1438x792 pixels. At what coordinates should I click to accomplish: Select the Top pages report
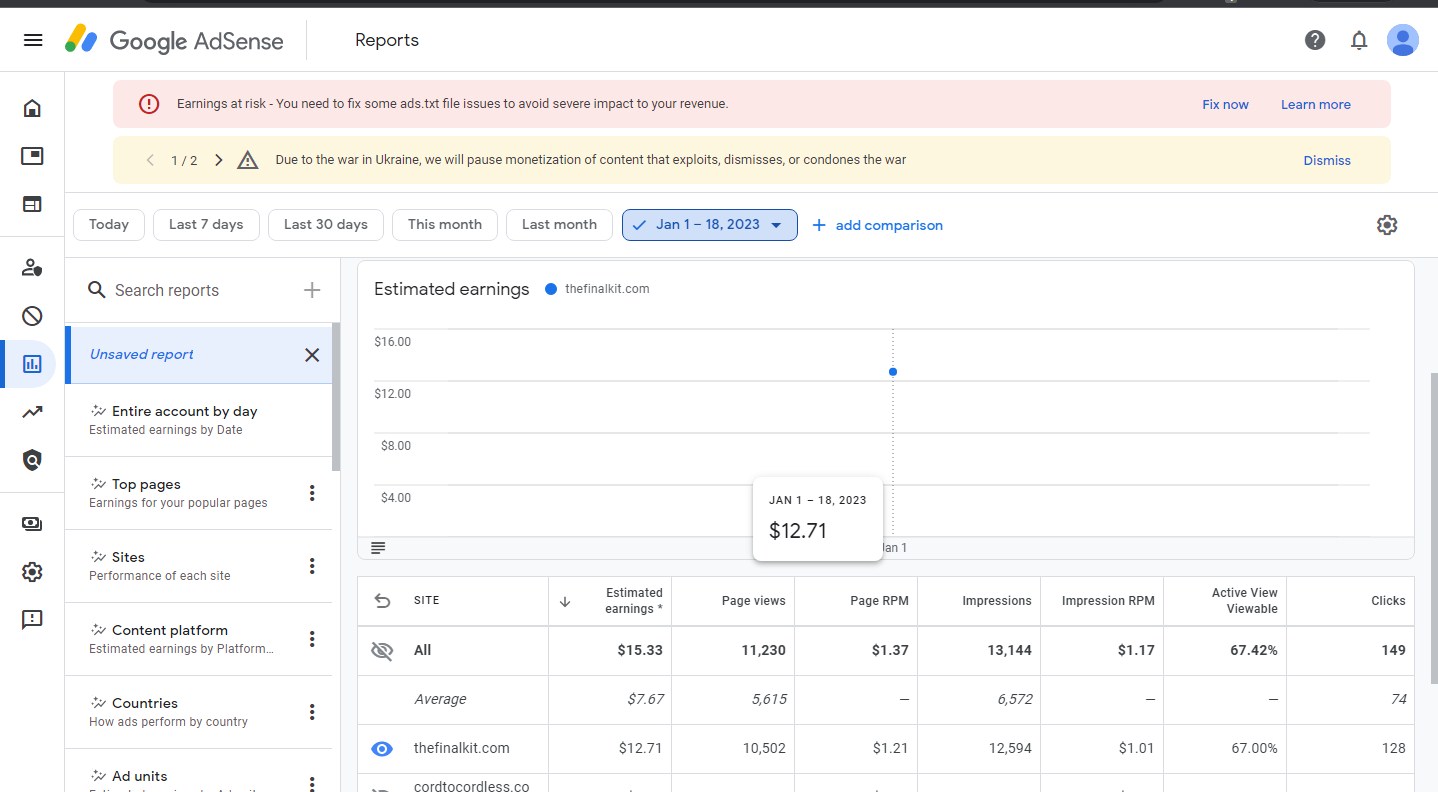[198, 493]
